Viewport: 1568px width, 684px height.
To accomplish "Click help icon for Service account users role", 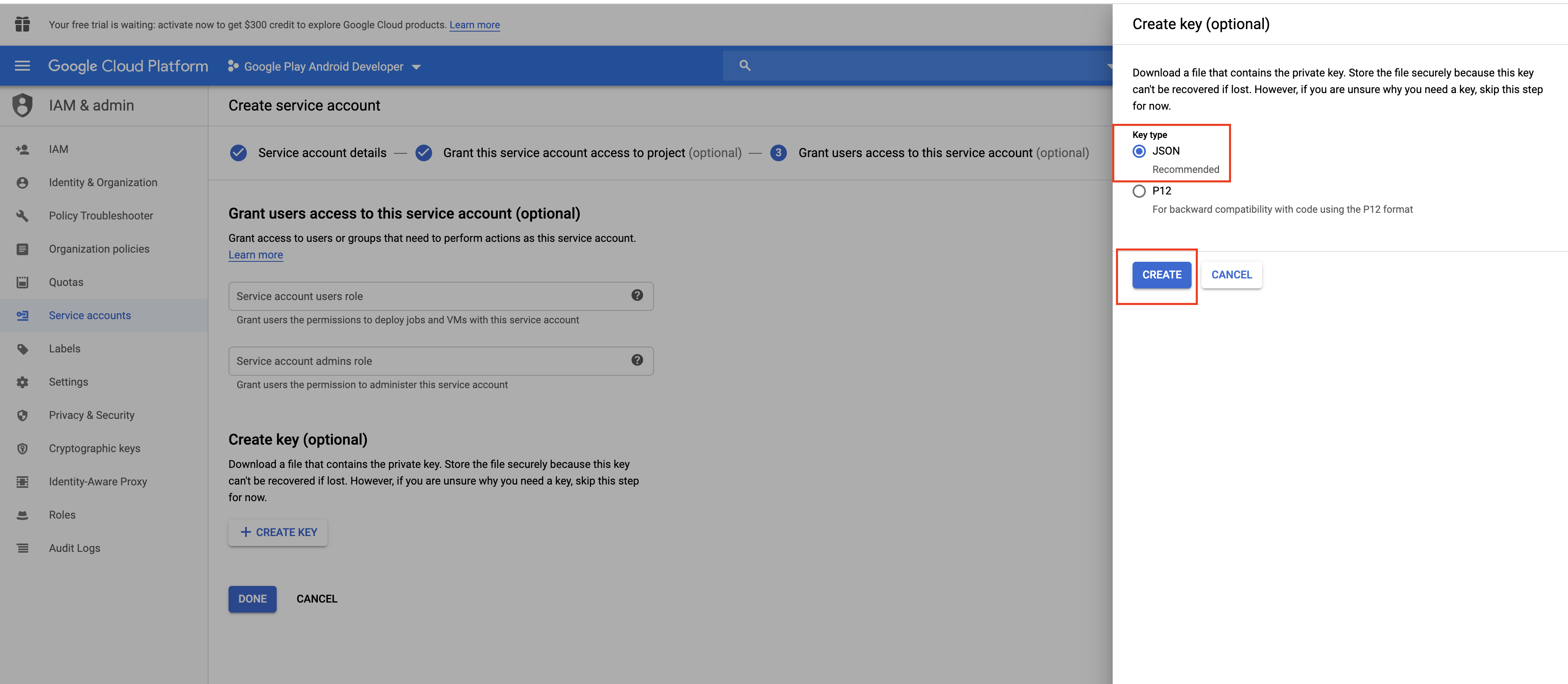I will [x=637, y=295].
